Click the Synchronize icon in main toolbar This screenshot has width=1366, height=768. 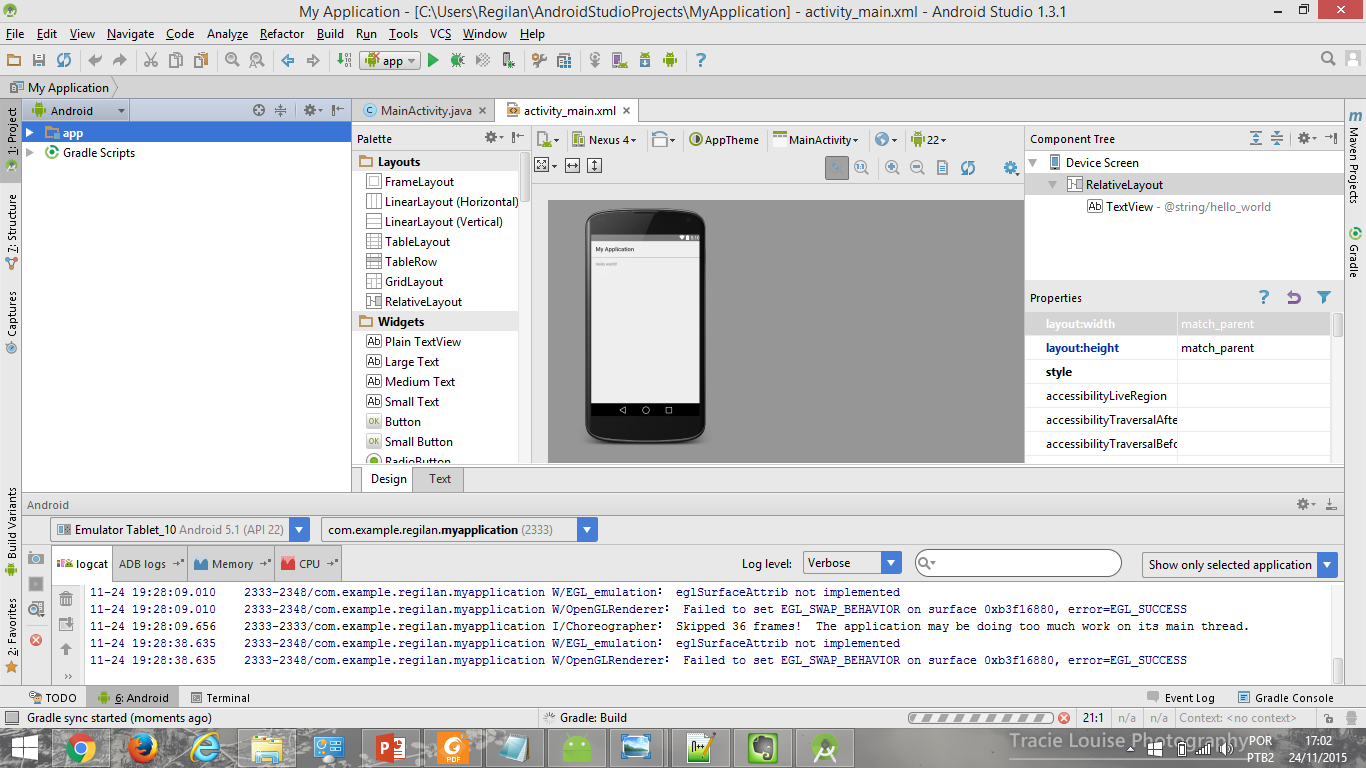pos(64,60)
